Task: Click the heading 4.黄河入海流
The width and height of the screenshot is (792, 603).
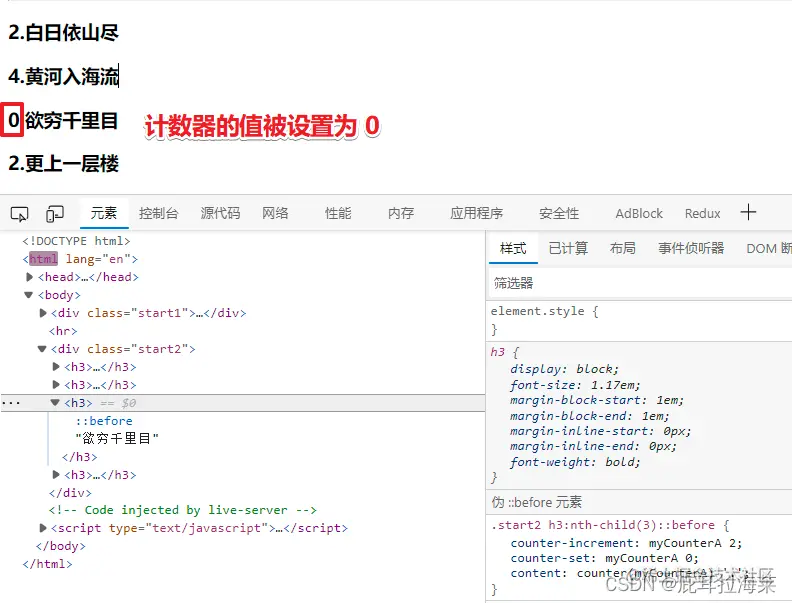Action: (64, 77)
